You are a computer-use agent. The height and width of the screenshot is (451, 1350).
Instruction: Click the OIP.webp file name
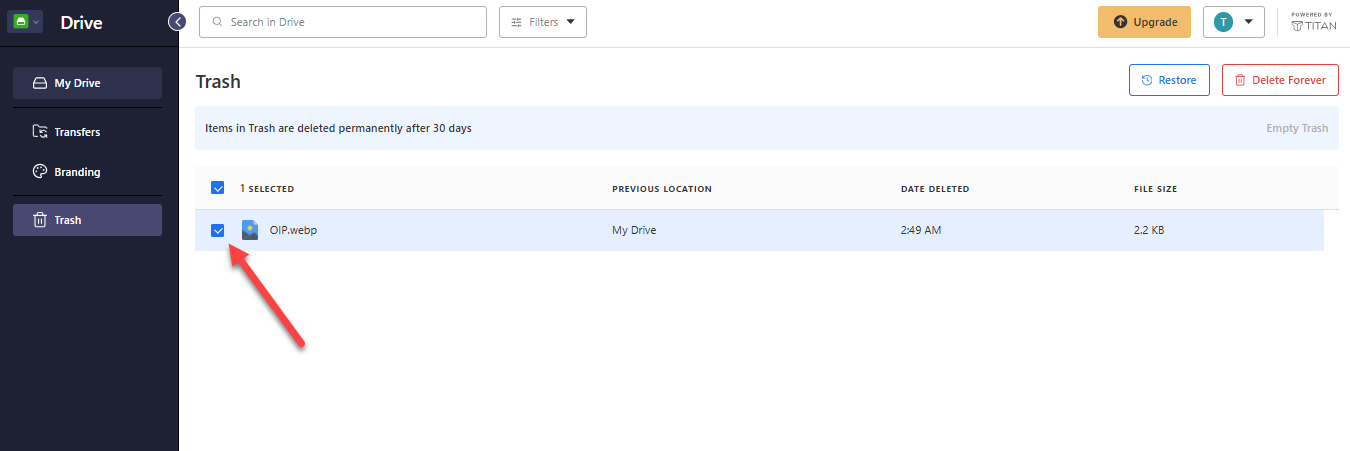293,230
